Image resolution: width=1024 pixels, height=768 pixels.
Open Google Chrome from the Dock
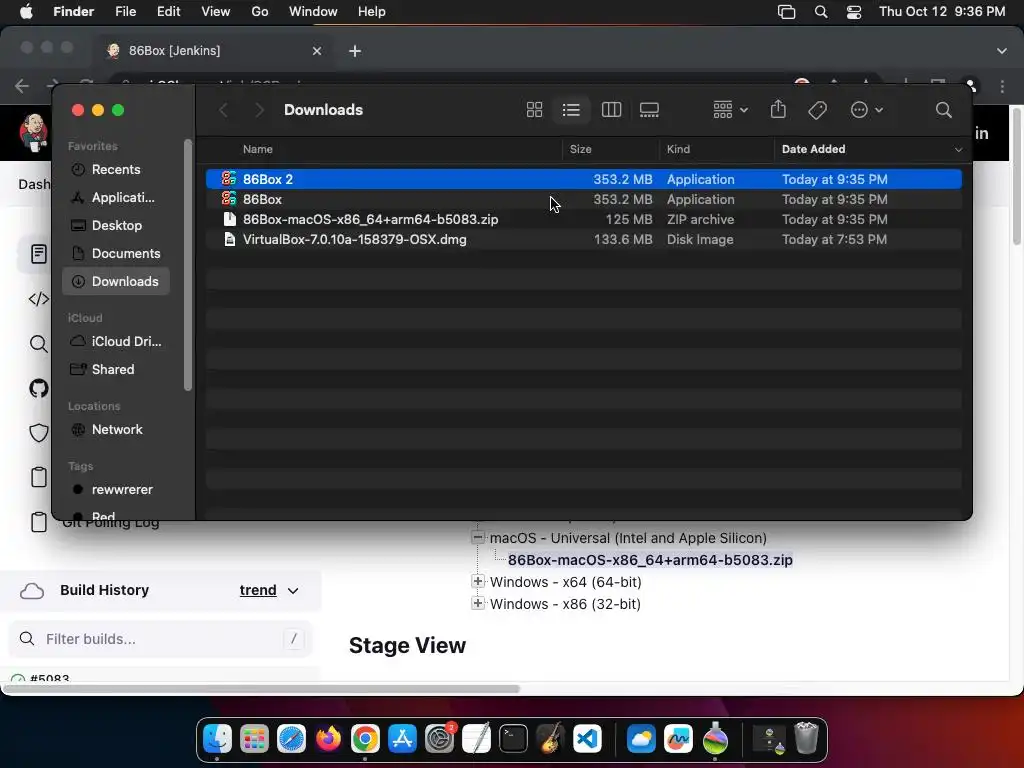[365, 739]
